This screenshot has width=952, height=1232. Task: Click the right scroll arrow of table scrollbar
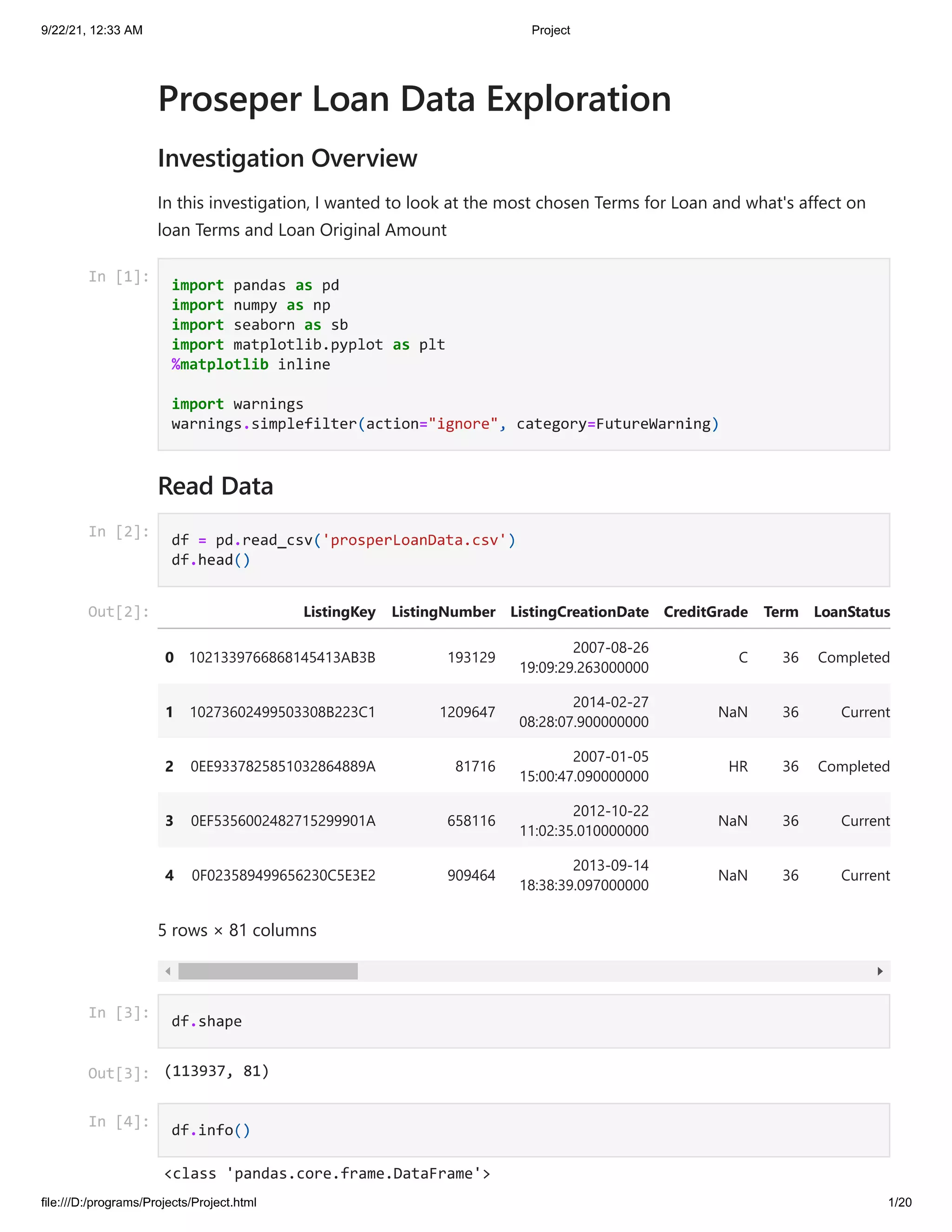pyautogui.click(x=880, y=971)
